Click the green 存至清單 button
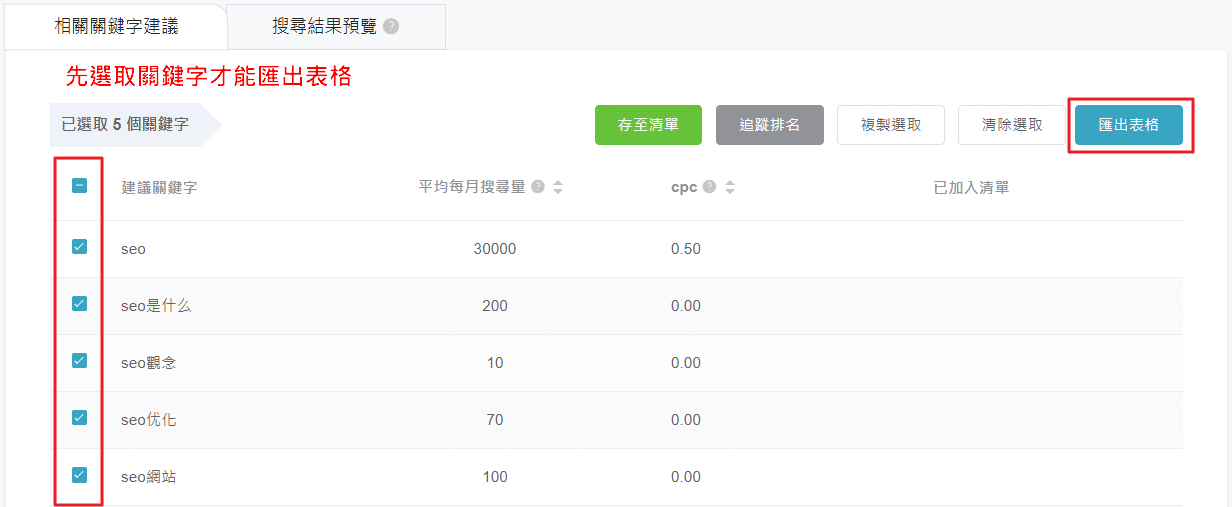 click(x=648, y=125)
